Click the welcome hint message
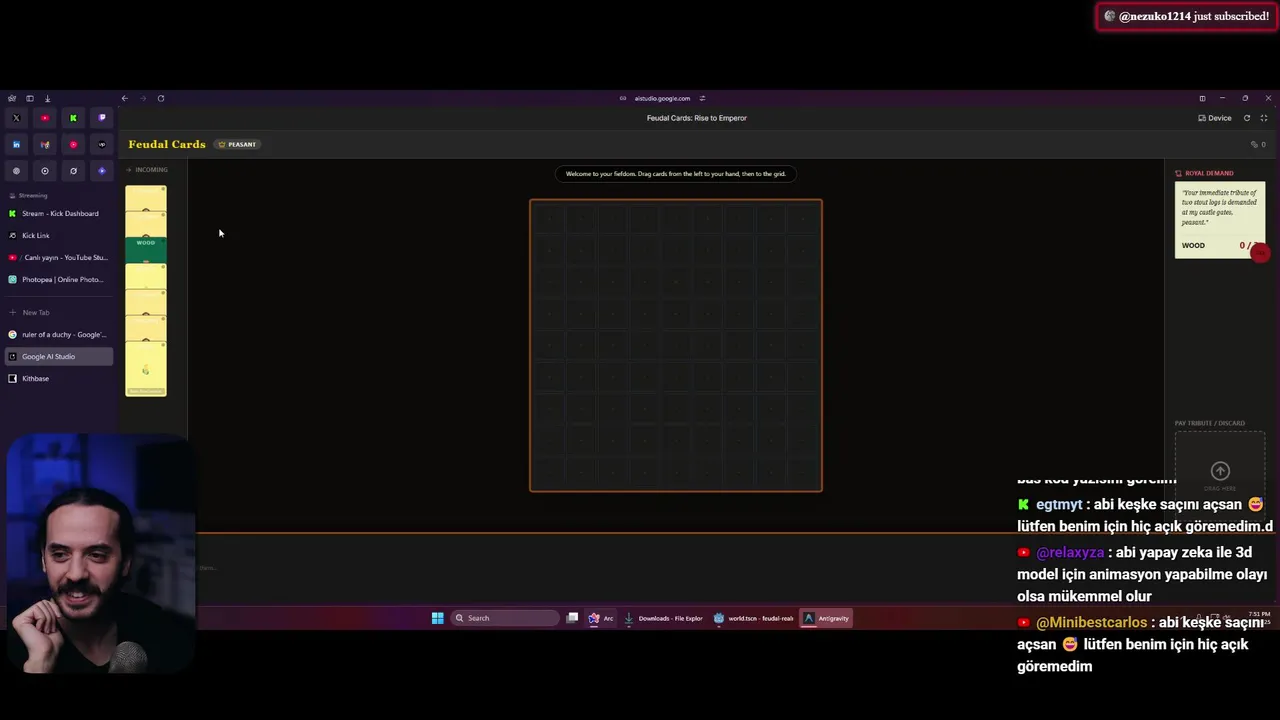Screen dimensions: 1280x720 click(676, 174)
